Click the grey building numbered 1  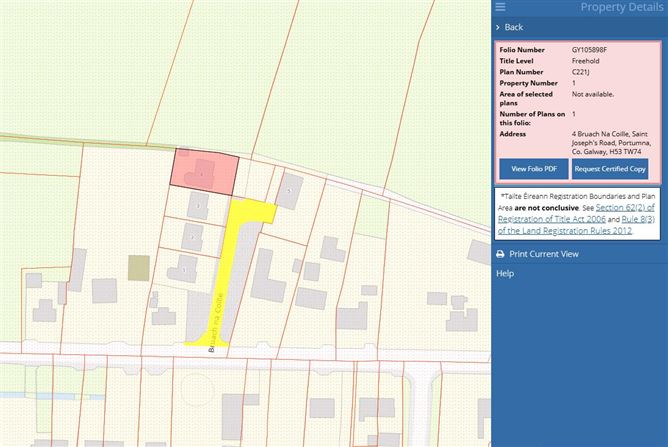[x=185, y=270]
